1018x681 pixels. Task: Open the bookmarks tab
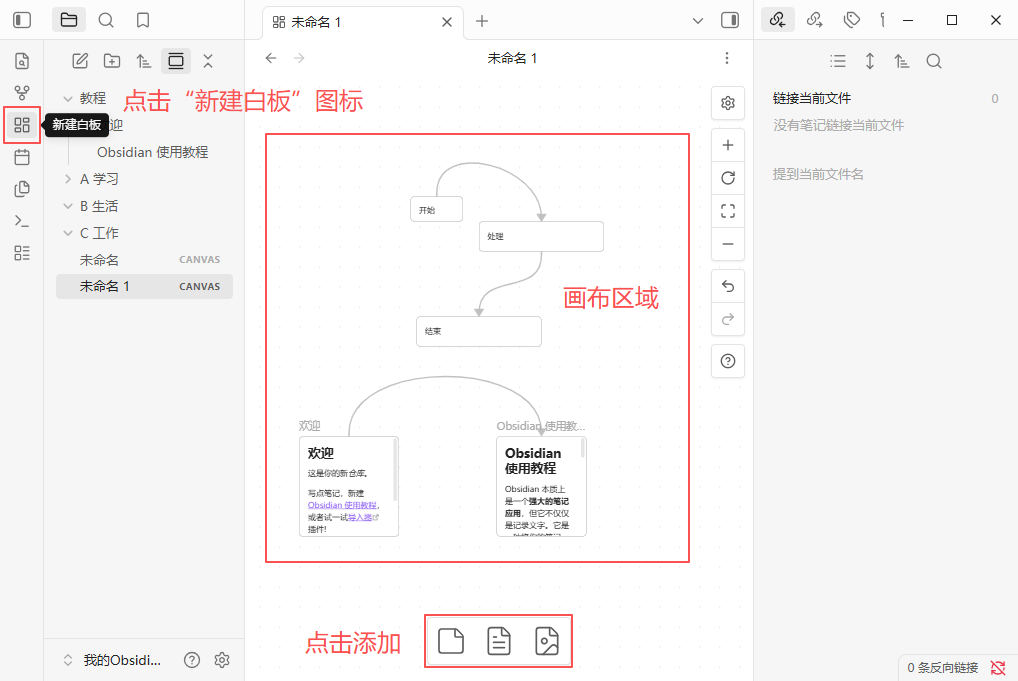[143, 20]
